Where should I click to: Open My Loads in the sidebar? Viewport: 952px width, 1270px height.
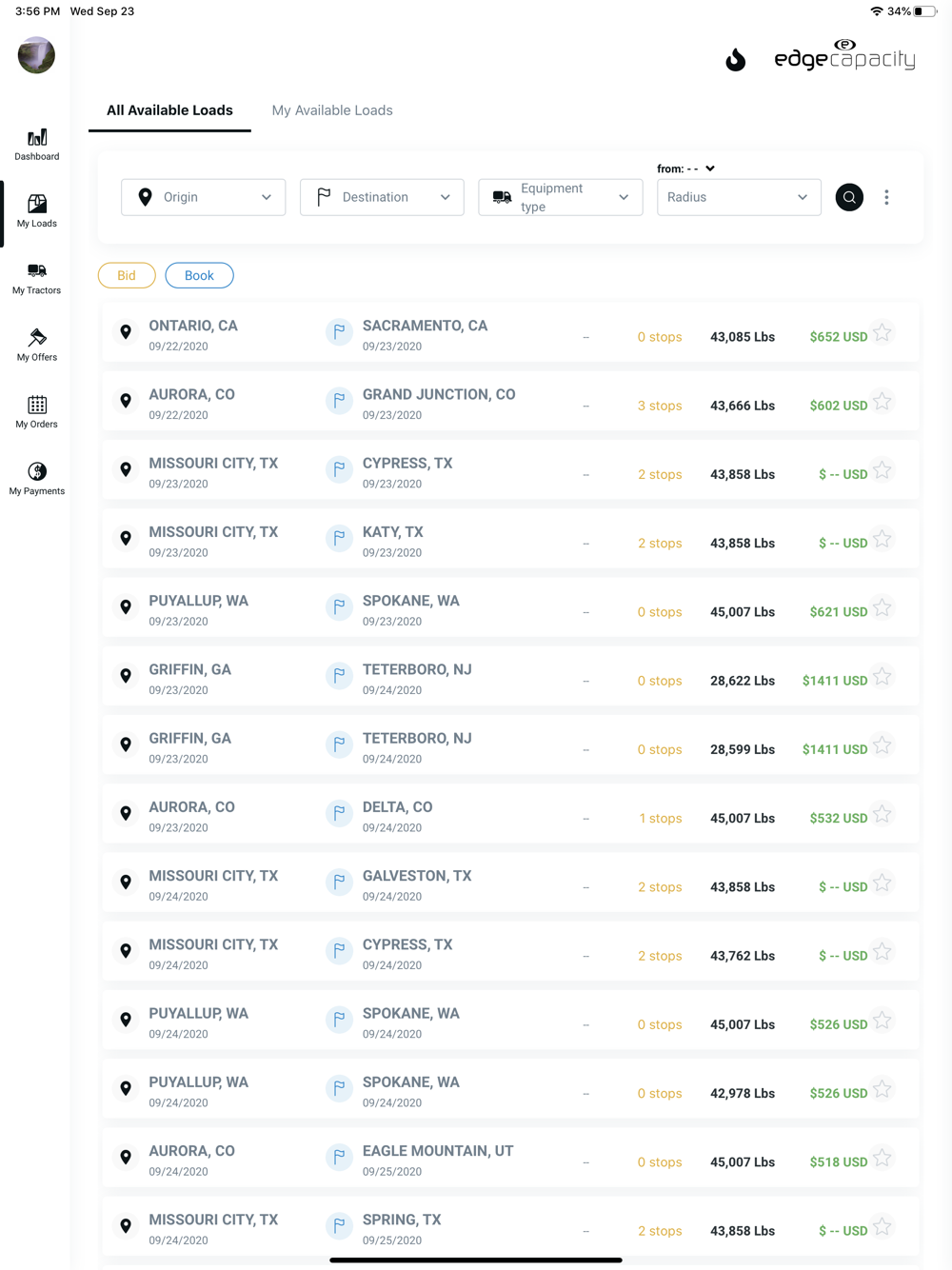point(36,211)
